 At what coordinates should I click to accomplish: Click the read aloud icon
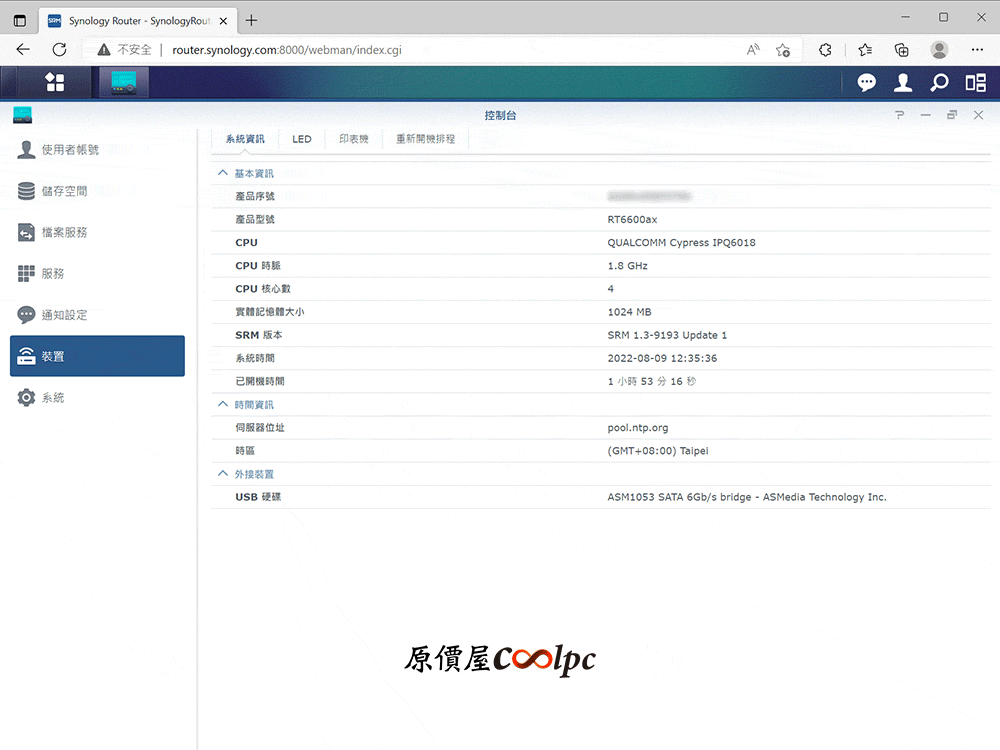coord(753,50)
